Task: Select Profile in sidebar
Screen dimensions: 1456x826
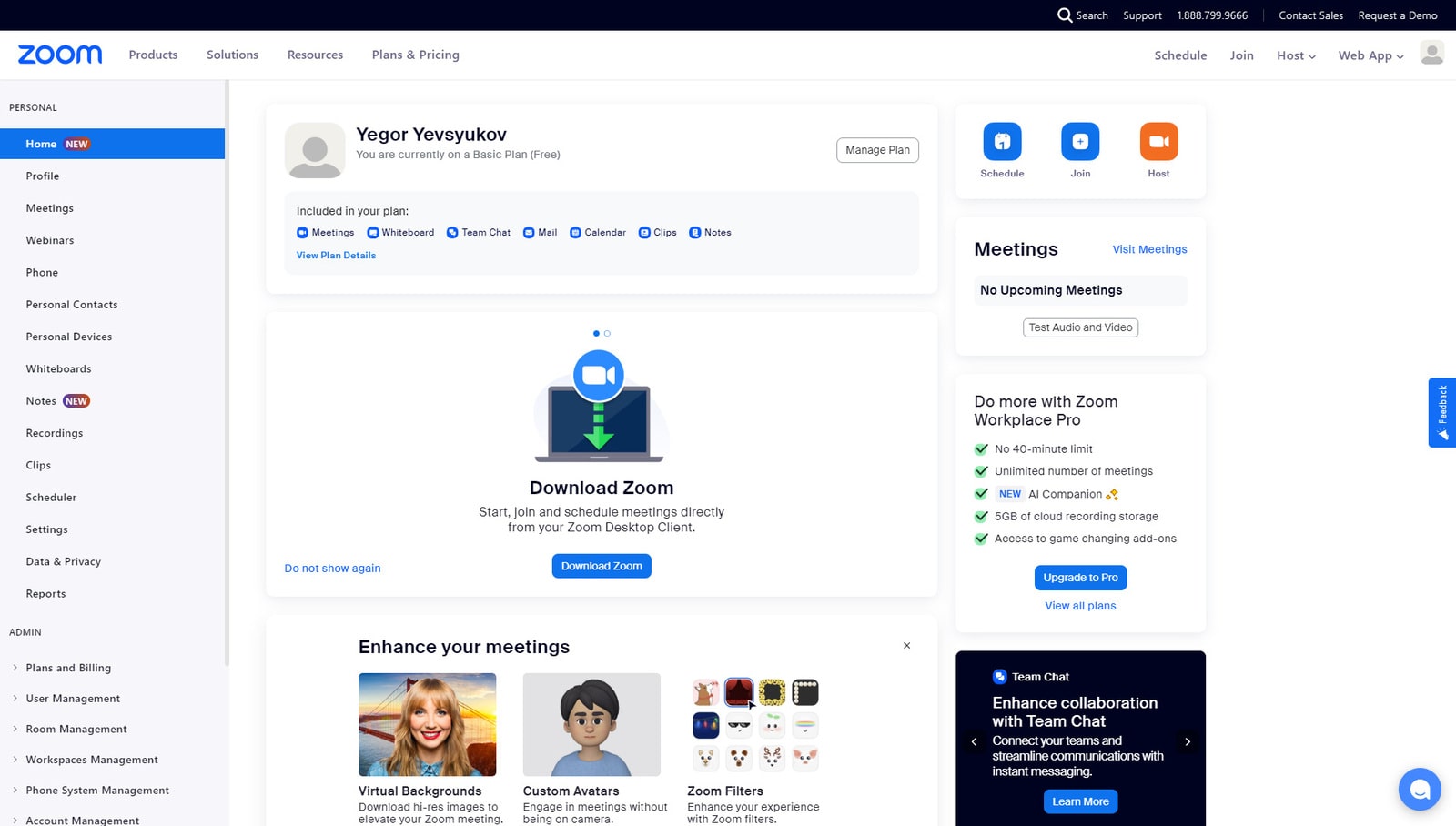Action: coord(113,176)
